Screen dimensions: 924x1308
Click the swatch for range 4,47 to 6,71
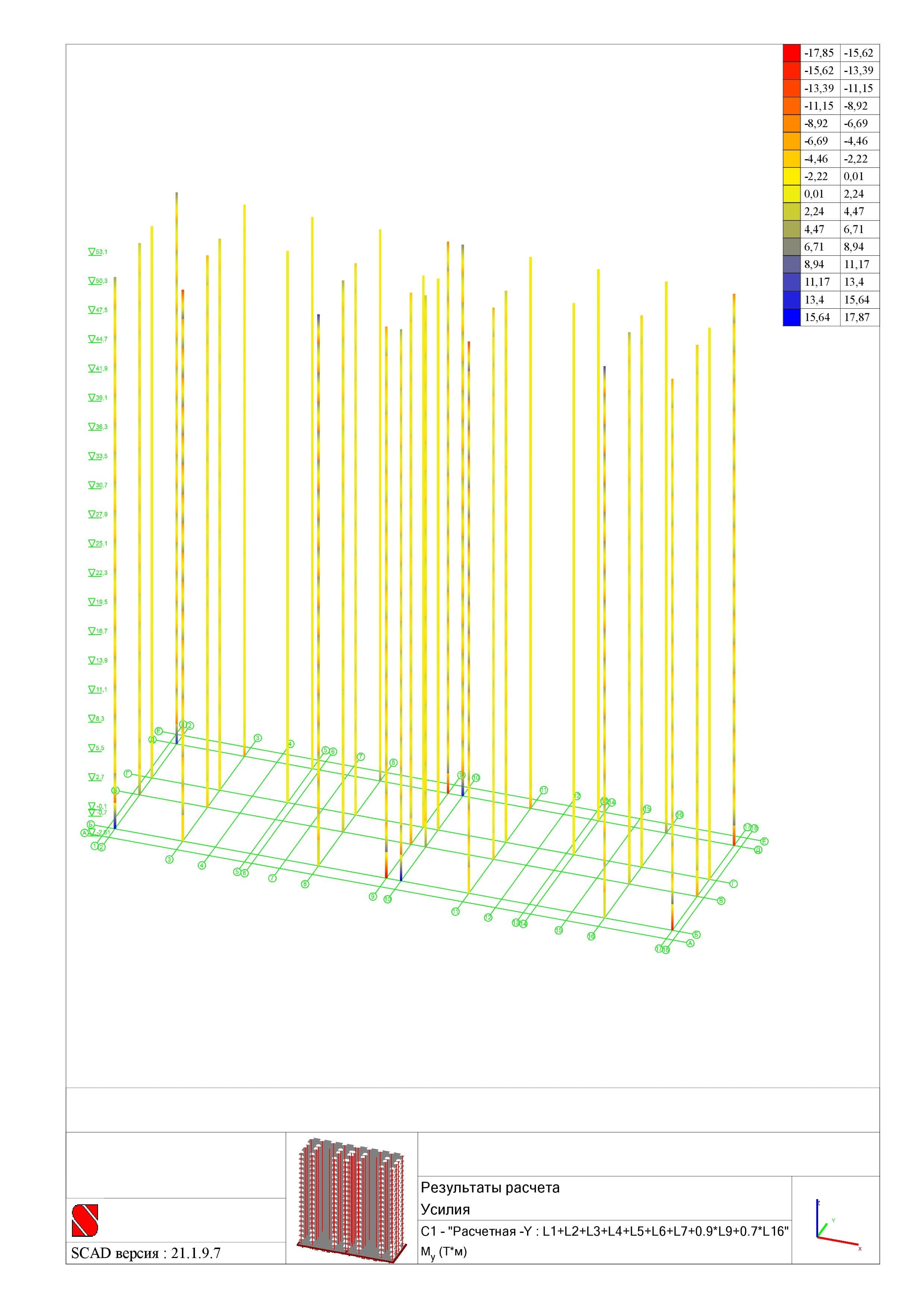click(x=791, y=230)
